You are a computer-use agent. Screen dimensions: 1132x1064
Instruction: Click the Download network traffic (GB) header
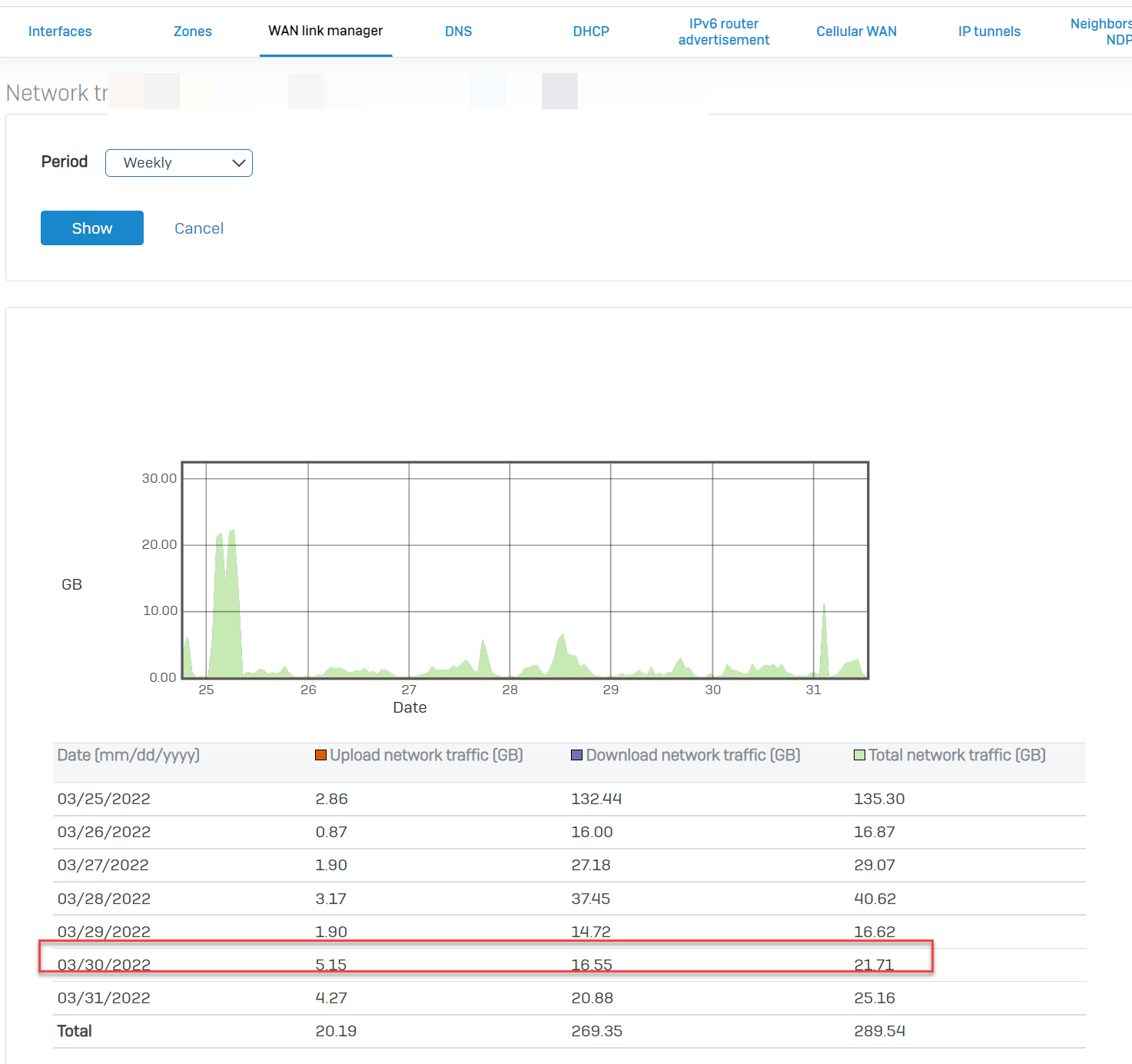click(x=693, y=755)
